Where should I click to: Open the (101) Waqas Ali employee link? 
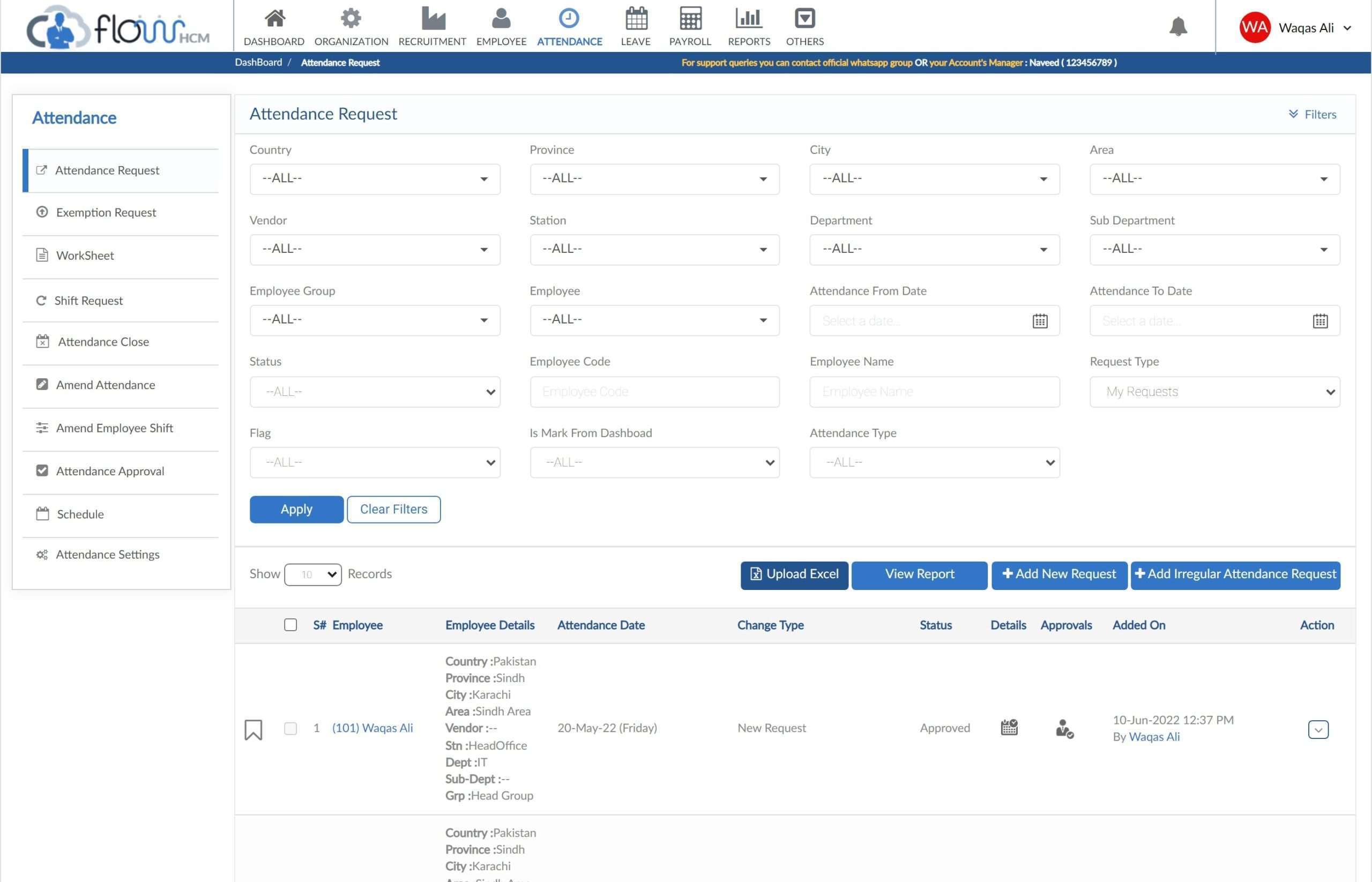372,728
